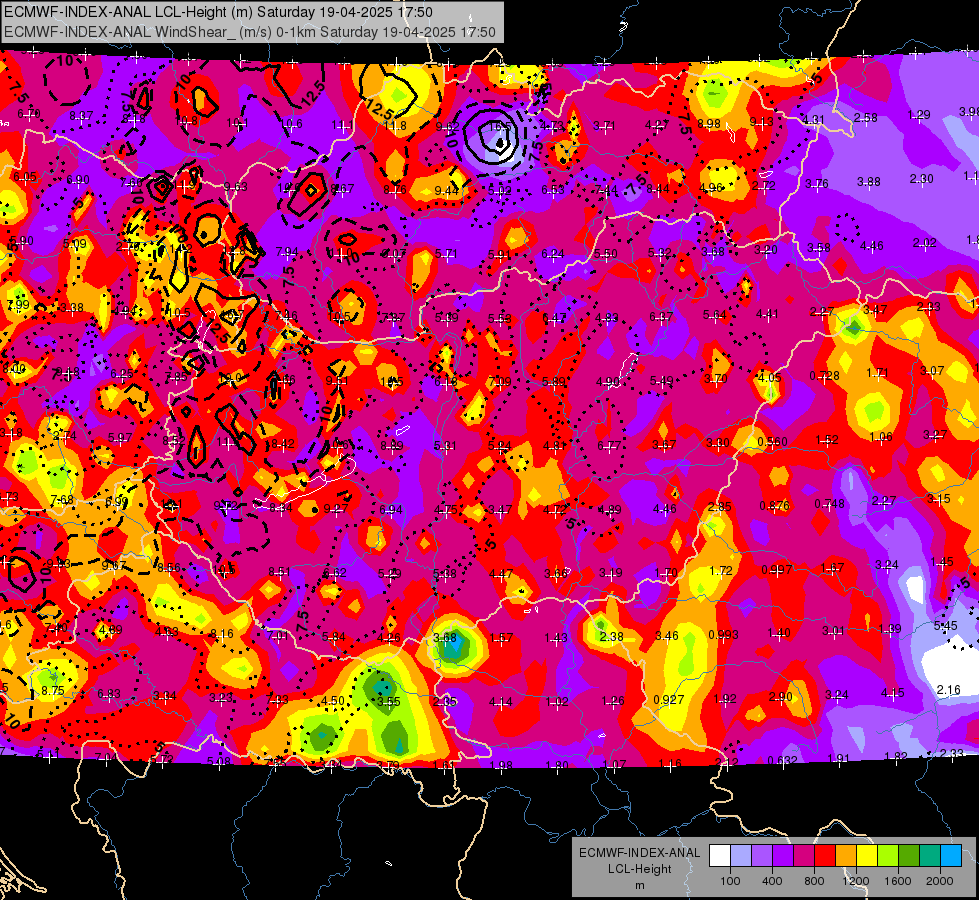Viewport: 979px width, 900px height.
Task: Click the grid value 2.58
Action: pos(865,117)
